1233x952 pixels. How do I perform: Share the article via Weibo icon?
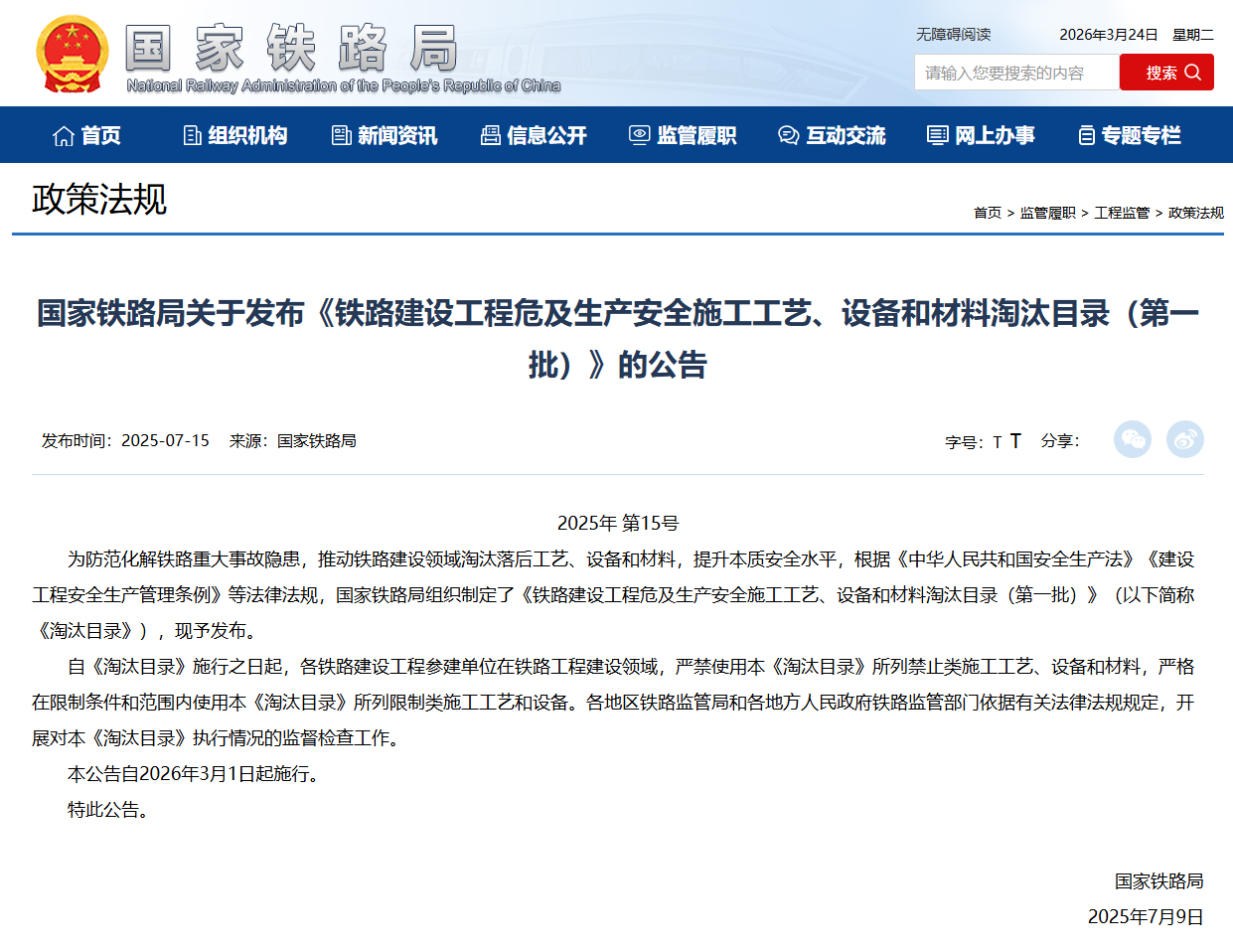[x=1184, y=439]
